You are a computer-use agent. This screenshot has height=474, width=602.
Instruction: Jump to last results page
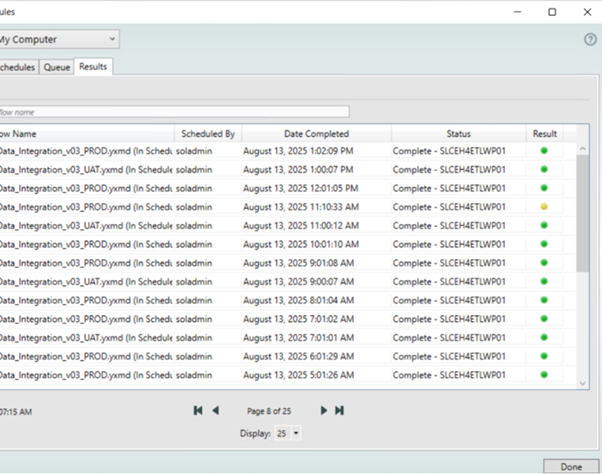point(339,411)
